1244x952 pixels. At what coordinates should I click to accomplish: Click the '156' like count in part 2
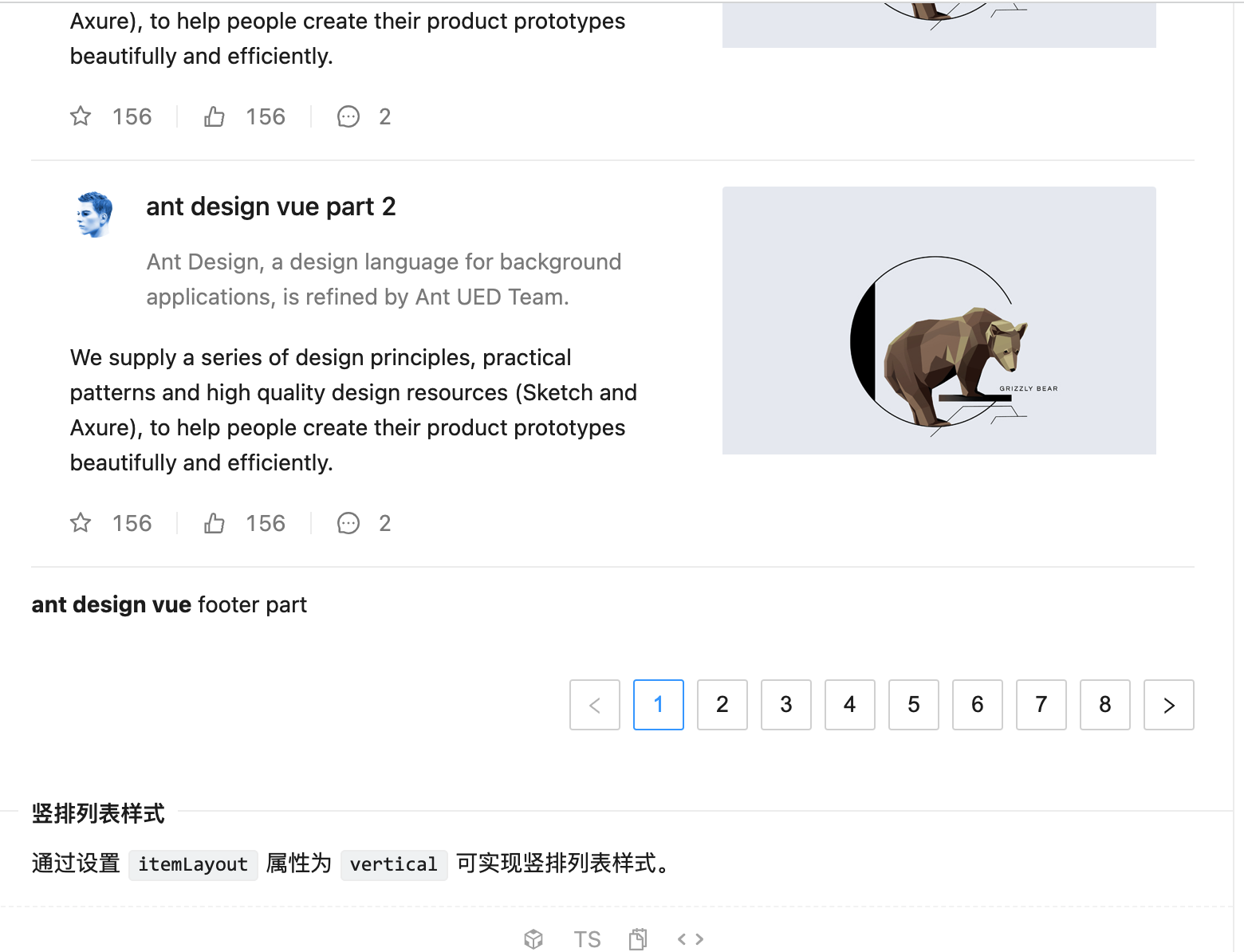coord(266,523)
